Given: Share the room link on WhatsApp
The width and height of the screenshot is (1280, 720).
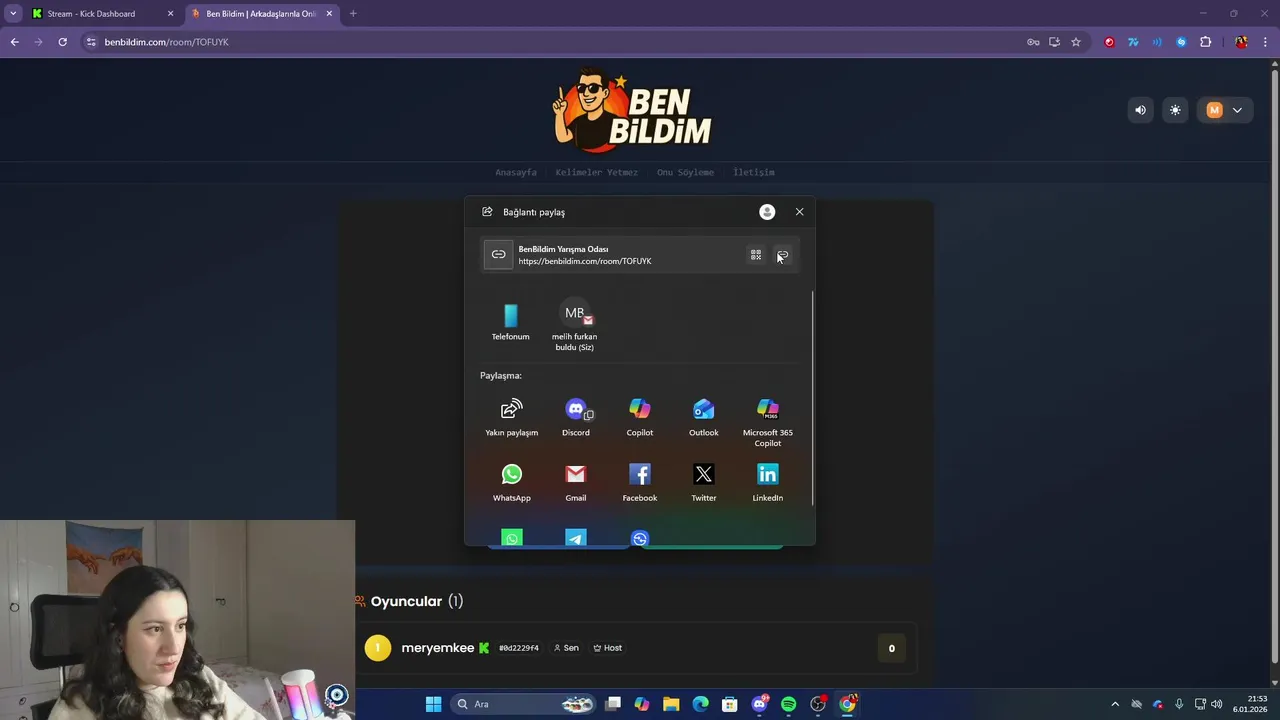Looking at the screenshot, I should click(x=512, y=483).
